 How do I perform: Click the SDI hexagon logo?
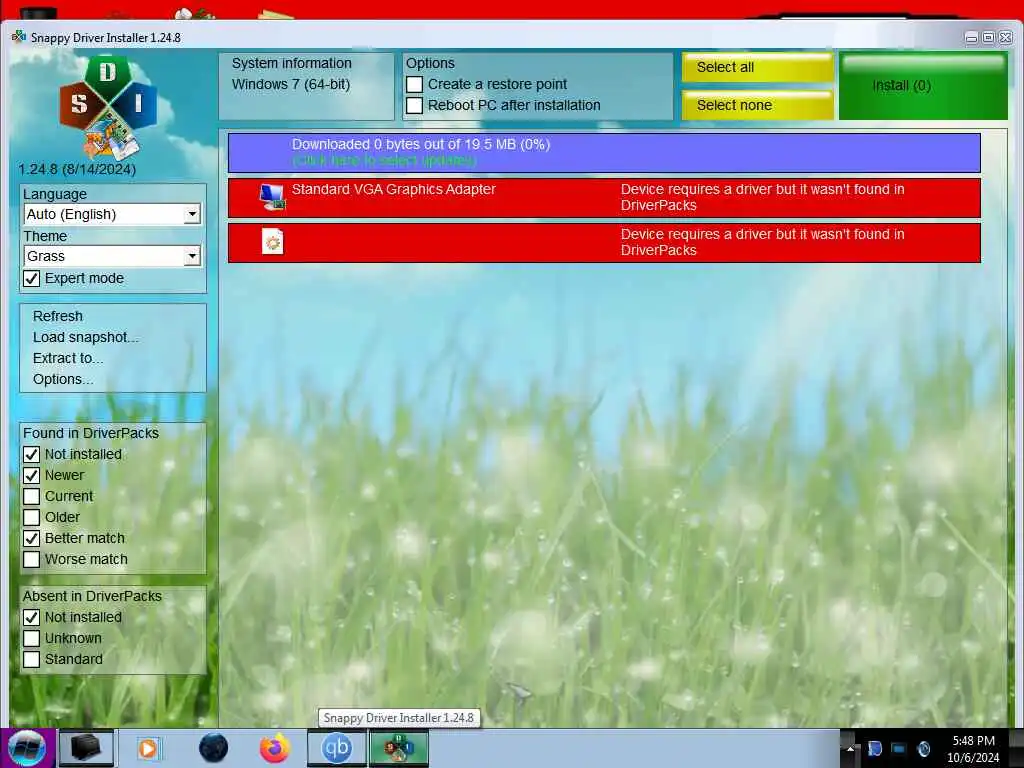tap(108, 107)
